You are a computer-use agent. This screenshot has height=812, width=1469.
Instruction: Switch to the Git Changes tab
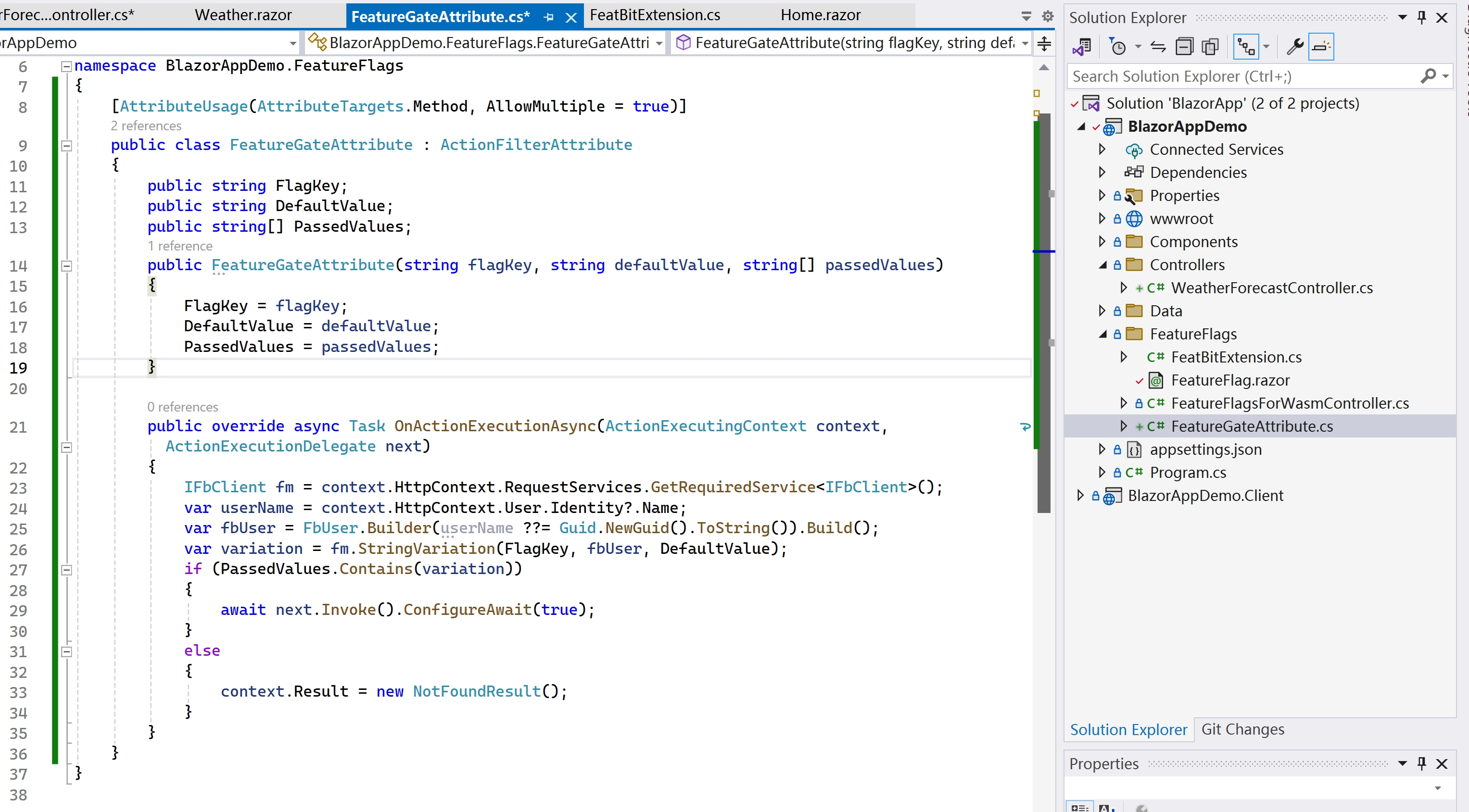[1242, 729]
